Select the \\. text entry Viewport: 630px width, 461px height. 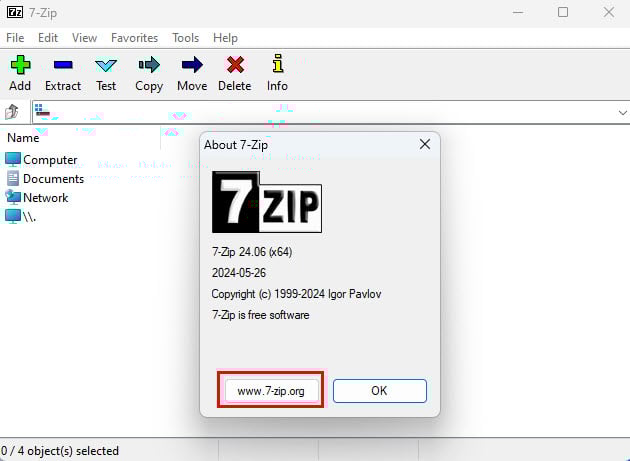pyautogui.click(x=29, y=217)
